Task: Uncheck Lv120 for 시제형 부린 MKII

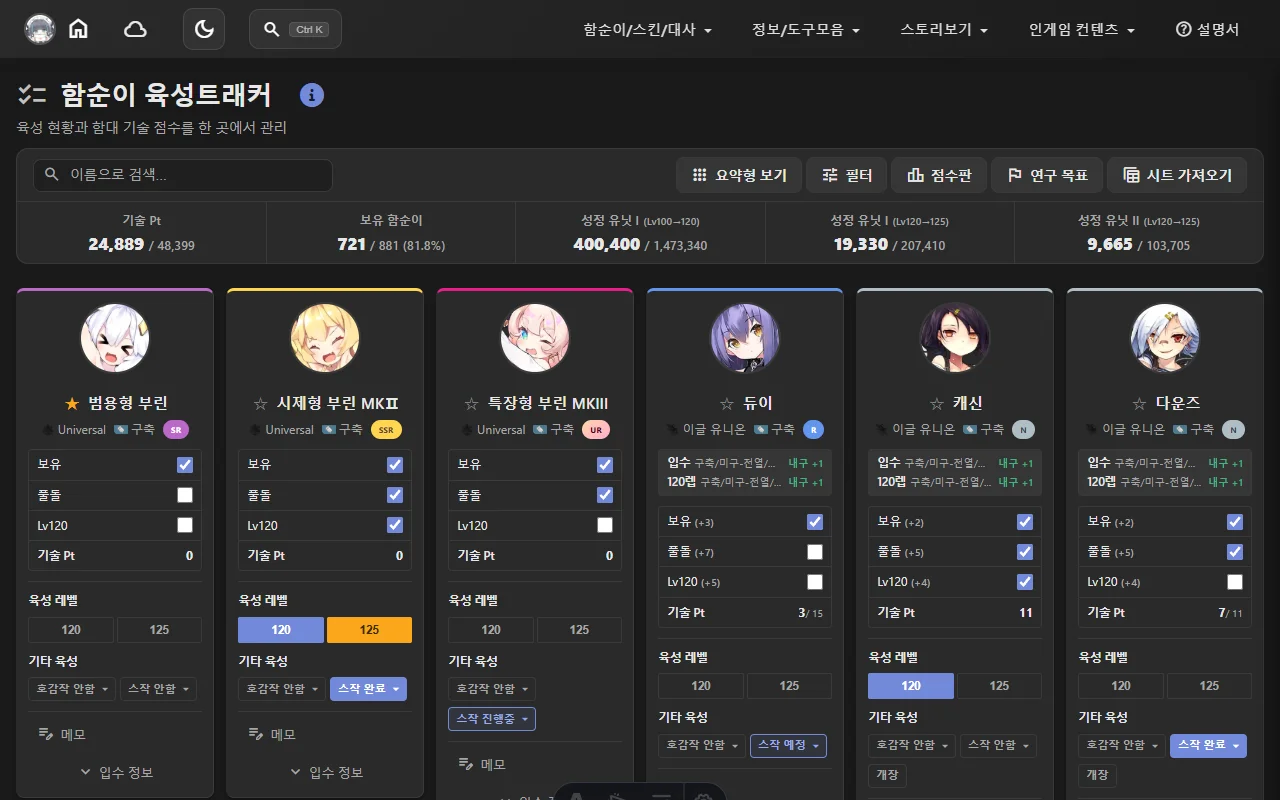Action: tap(395, 525)
